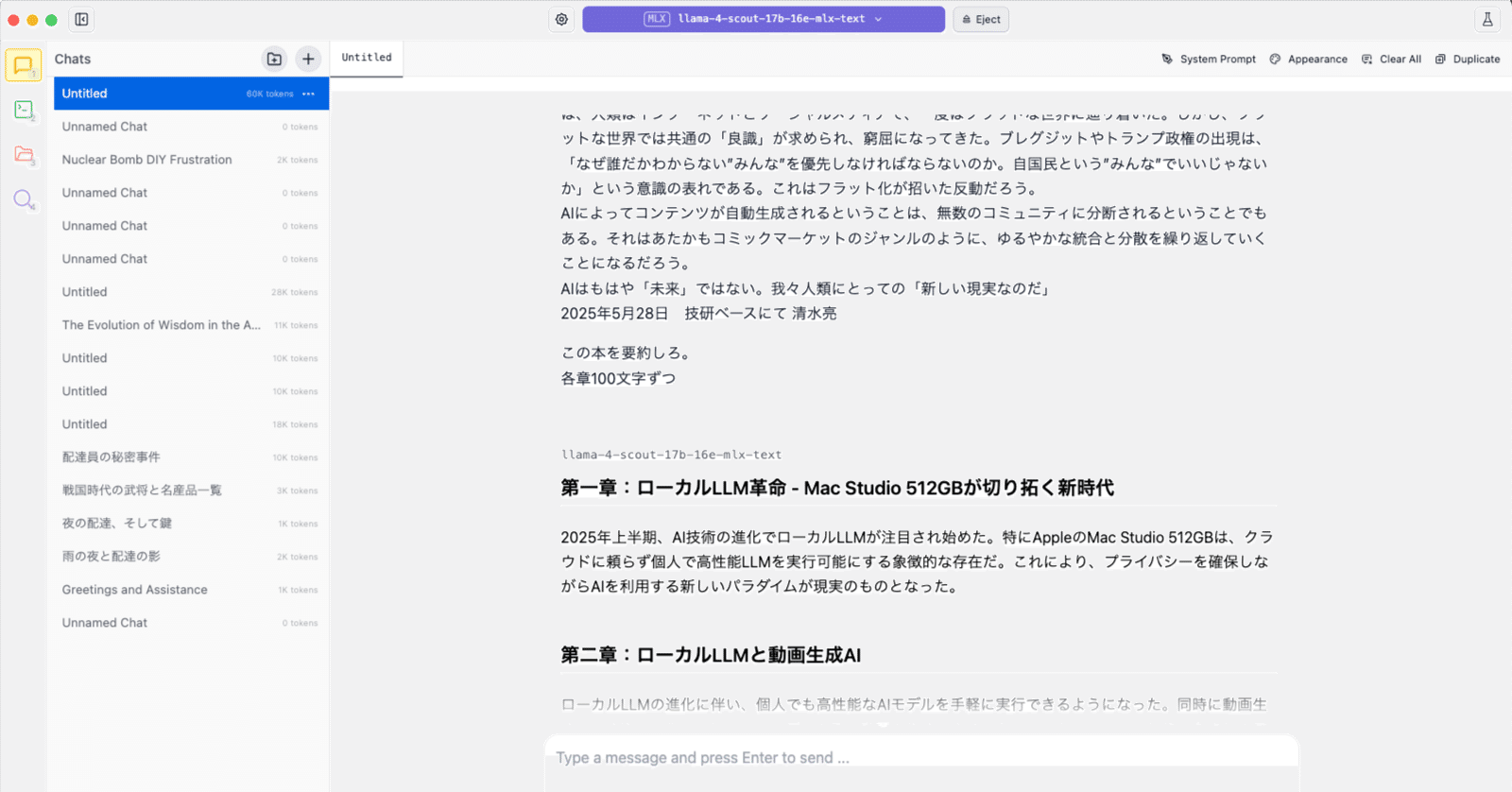This screenshot has width=1512, height=792.
Task: Open 配達員の秘密事件 chat
Action: [190, 457]
